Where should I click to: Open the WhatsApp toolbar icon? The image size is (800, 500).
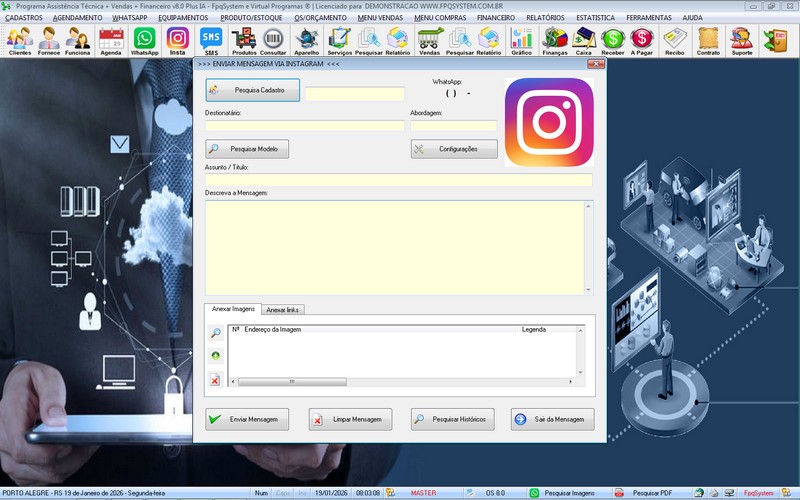coord(145,40)
